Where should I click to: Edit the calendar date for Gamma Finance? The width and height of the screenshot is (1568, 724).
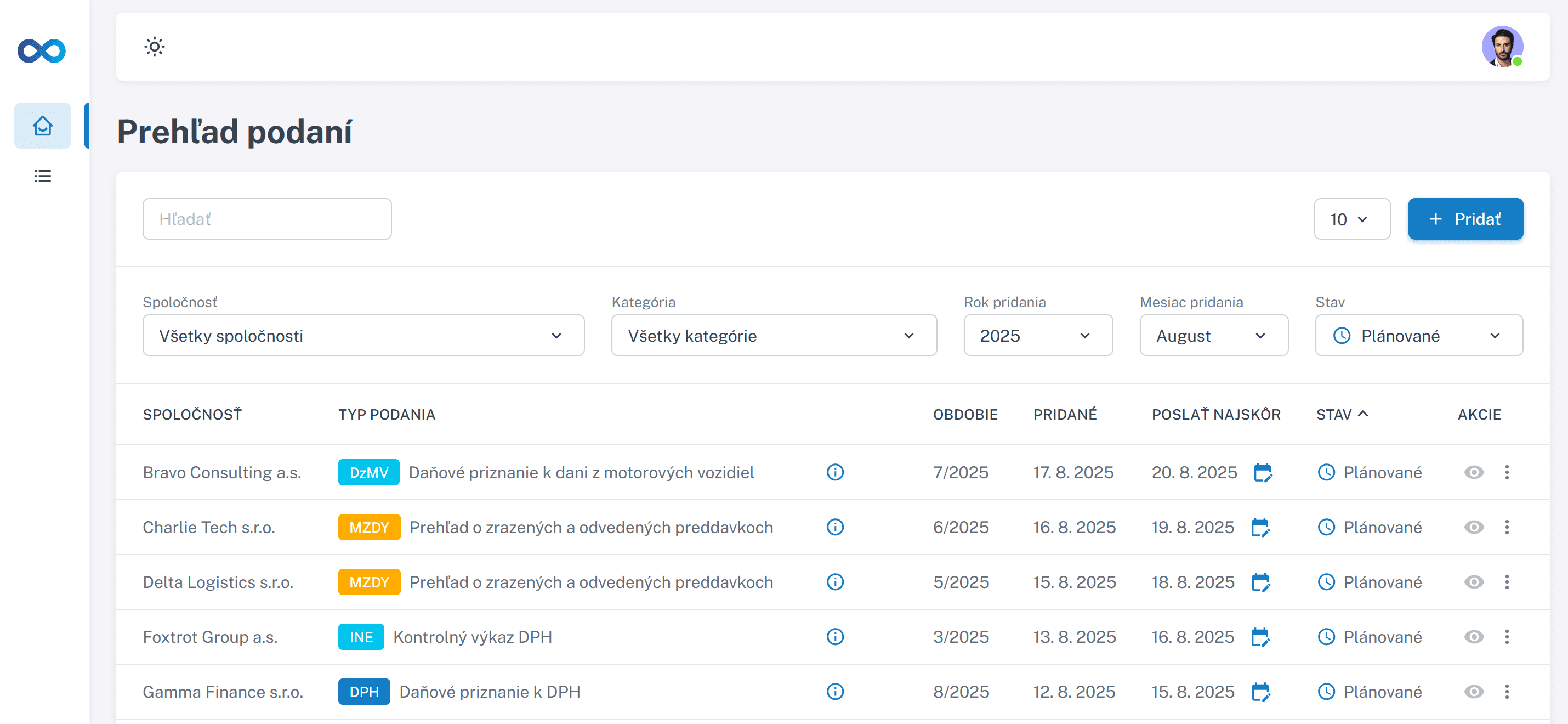coord(1260,692)
